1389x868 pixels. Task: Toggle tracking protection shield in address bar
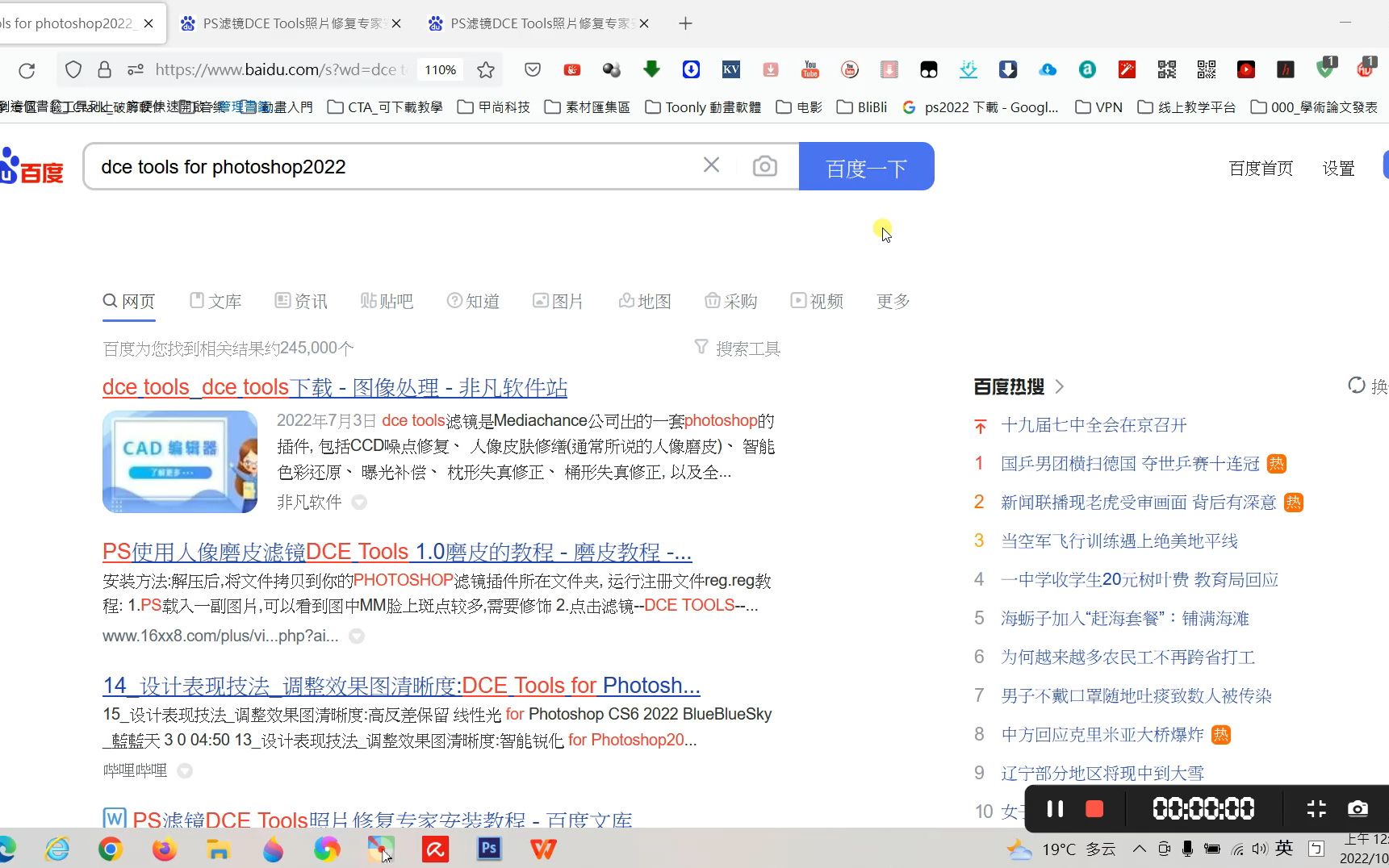click(73, 70)
